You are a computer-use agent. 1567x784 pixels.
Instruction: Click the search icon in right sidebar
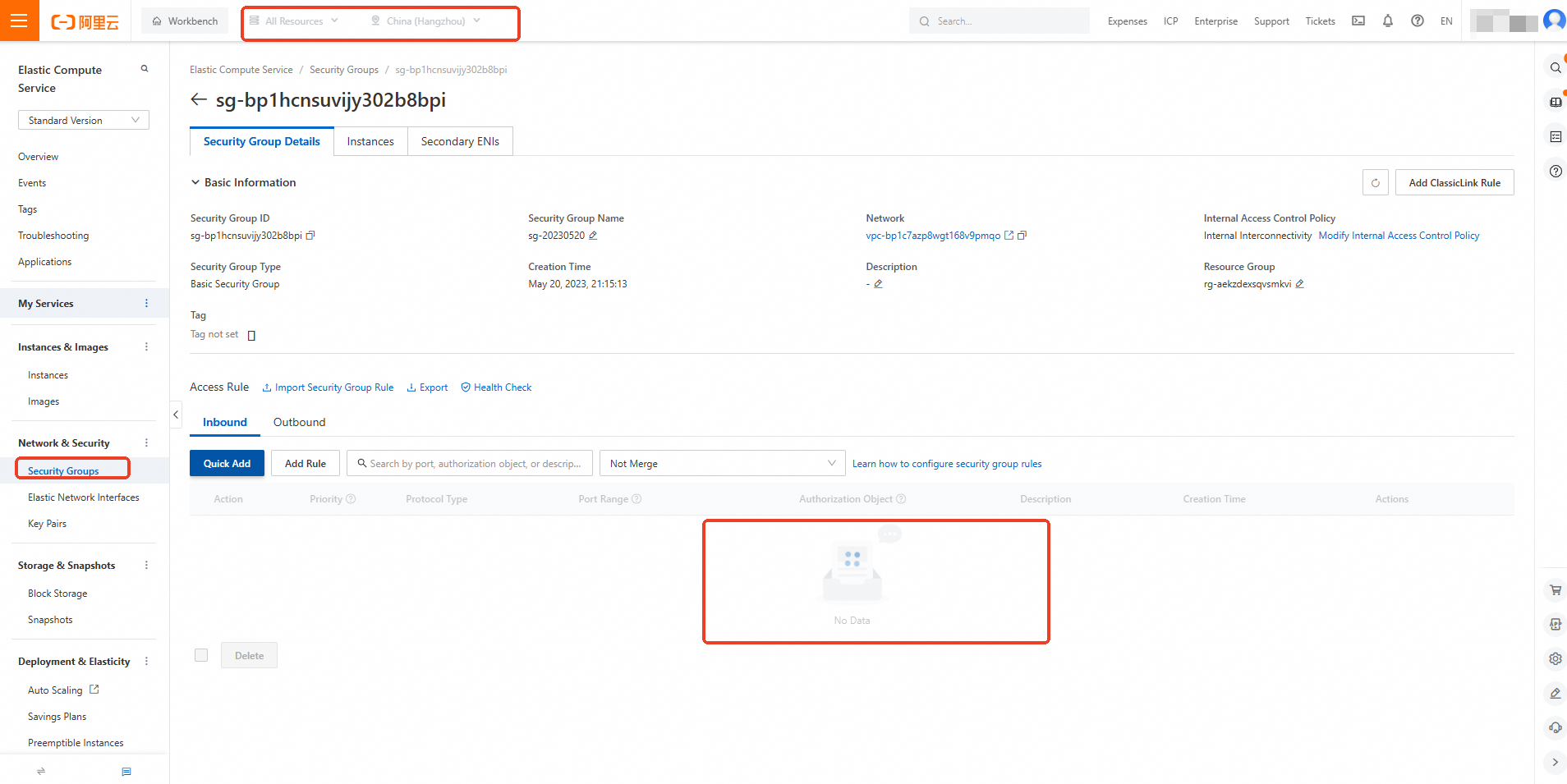(1556, 68)
